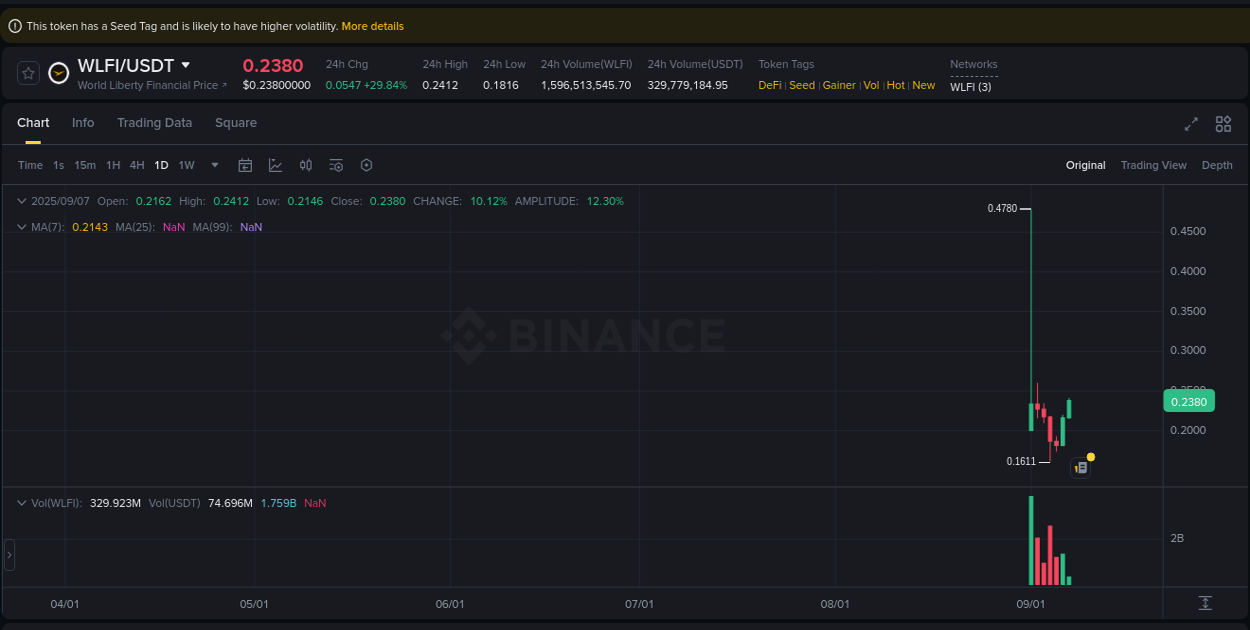Image resolution: width=1250 pixels, height=630 pixels.
Task: Open the Square tab
Action: (236, 123)
